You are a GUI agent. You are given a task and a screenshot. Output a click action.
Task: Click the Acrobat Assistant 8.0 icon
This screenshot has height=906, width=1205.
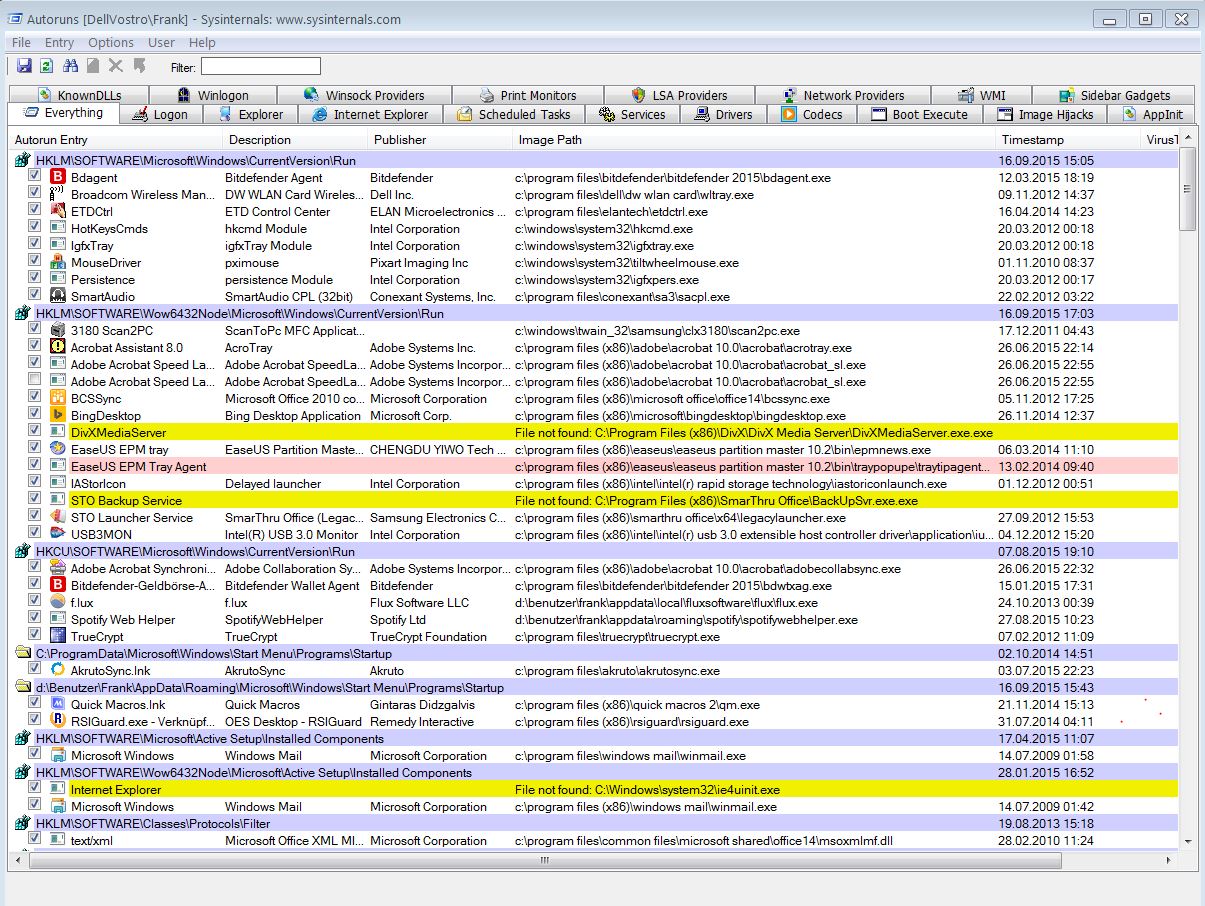point(58,348)
